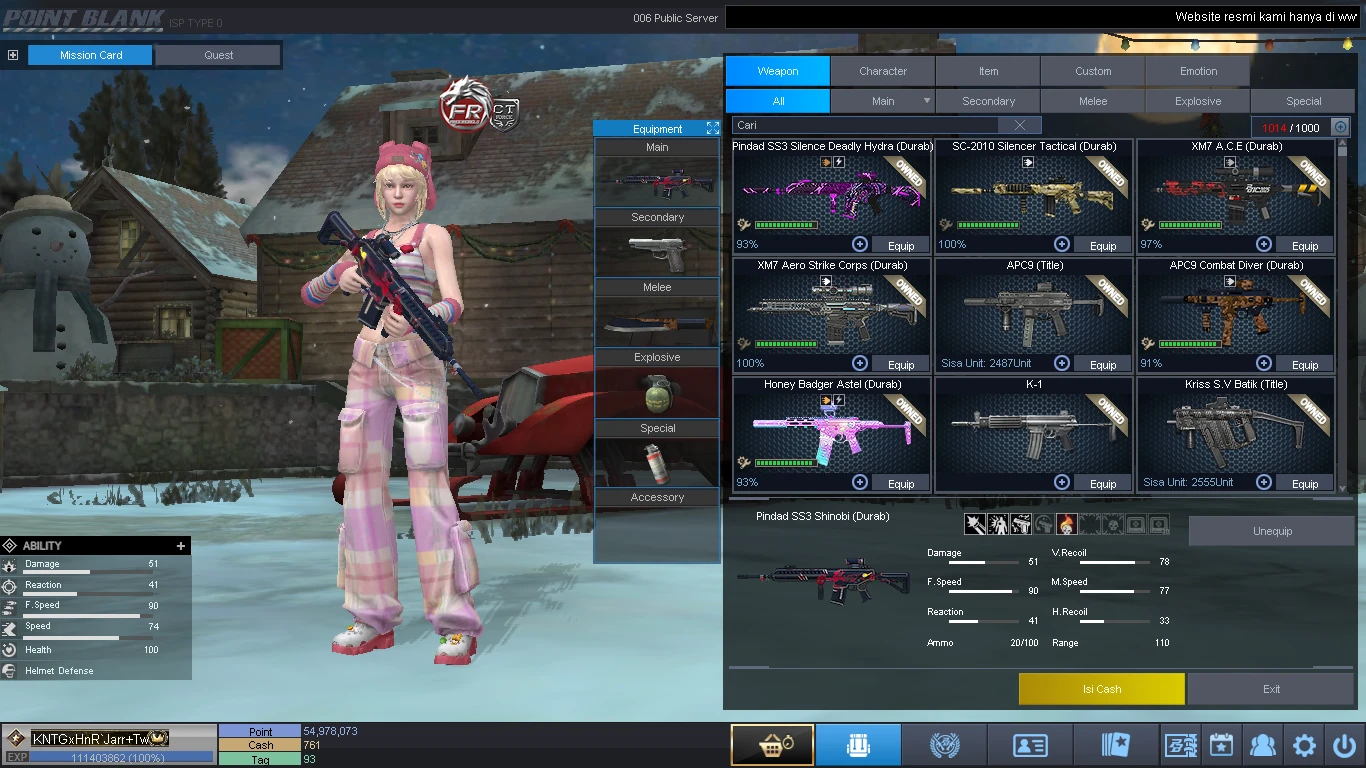Equip the XM7 Aero Strike Corps
This screenshot has height=768, width=1366.
[901, 364]
